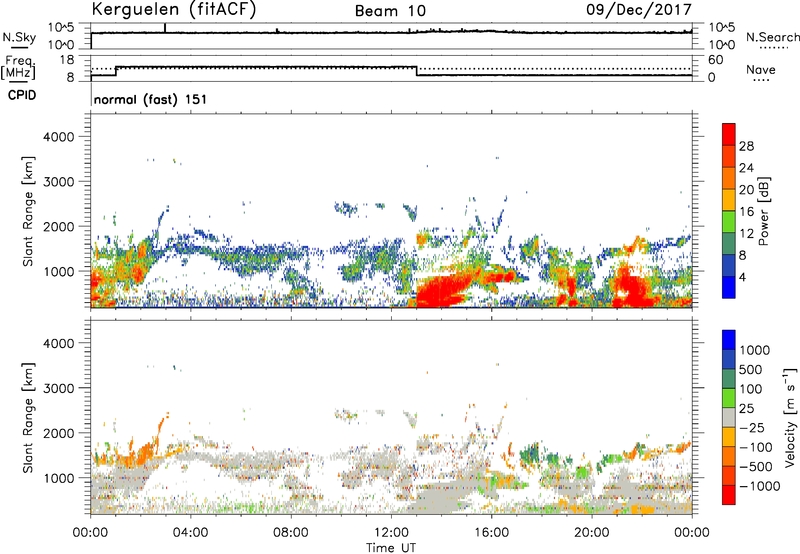Image resolution: width=800 pixels, height=554 pixels.
Task: Click the 'CPID' label
Action: pos(22,95)
